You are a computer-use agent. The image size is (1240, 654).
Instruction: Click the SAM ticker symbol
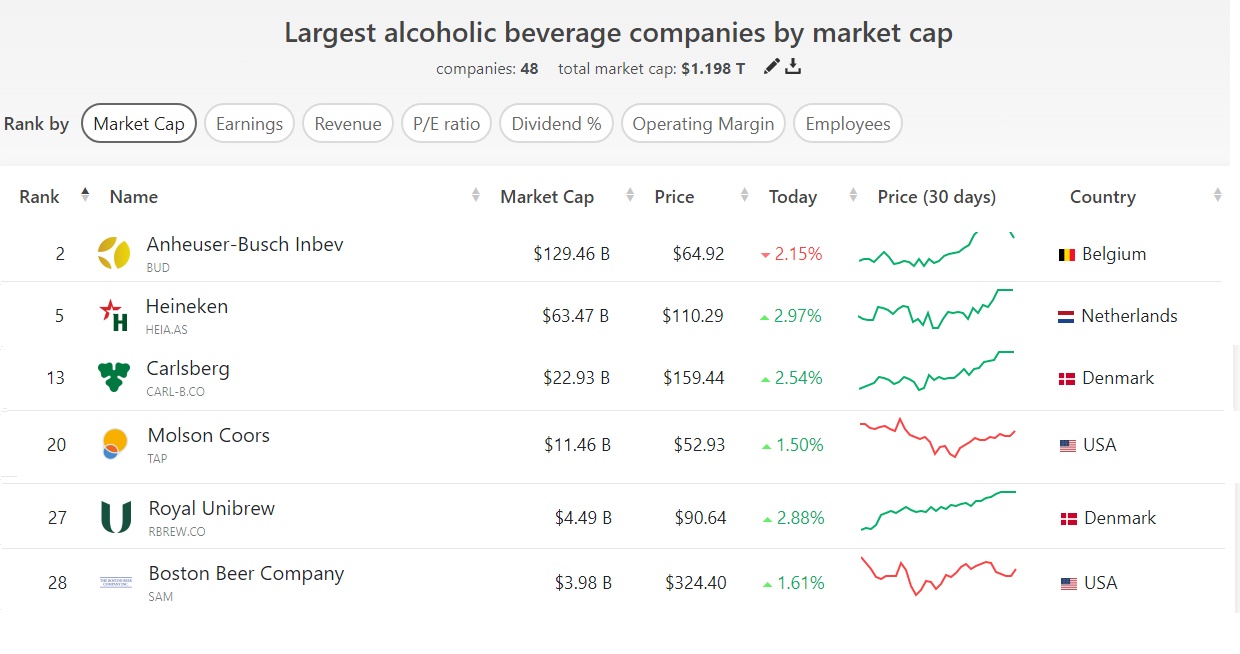[160, 597]
